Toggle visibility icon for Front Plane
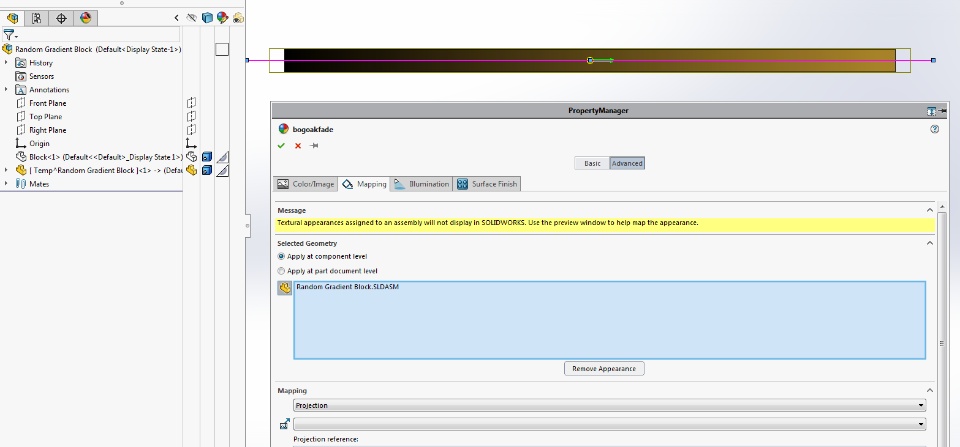Screen dimensions: 960x447 (192, 103)
